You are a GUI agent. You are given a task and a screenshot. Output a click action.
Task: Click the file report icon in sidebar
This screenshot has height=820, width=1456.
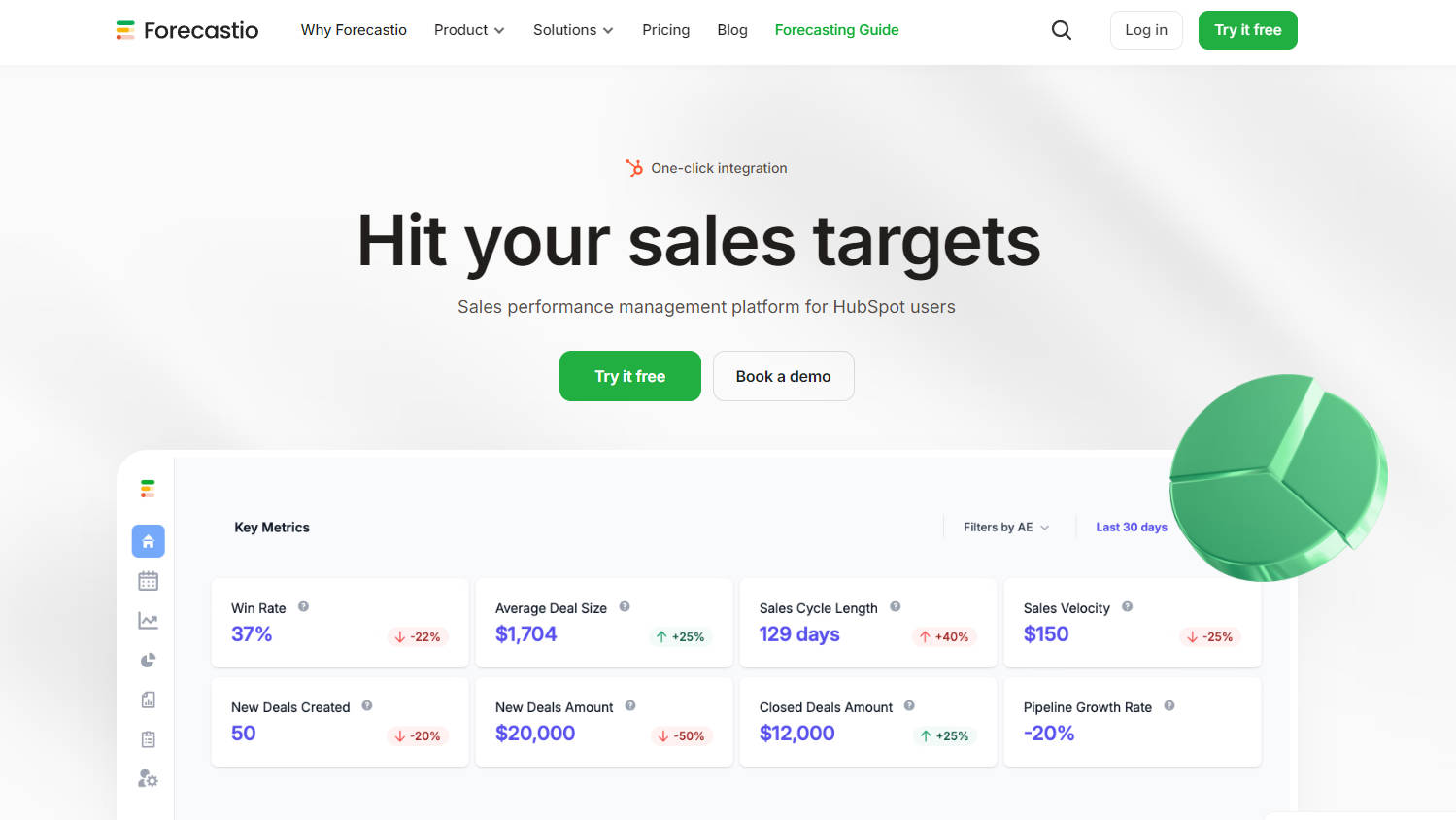[149, 700]
